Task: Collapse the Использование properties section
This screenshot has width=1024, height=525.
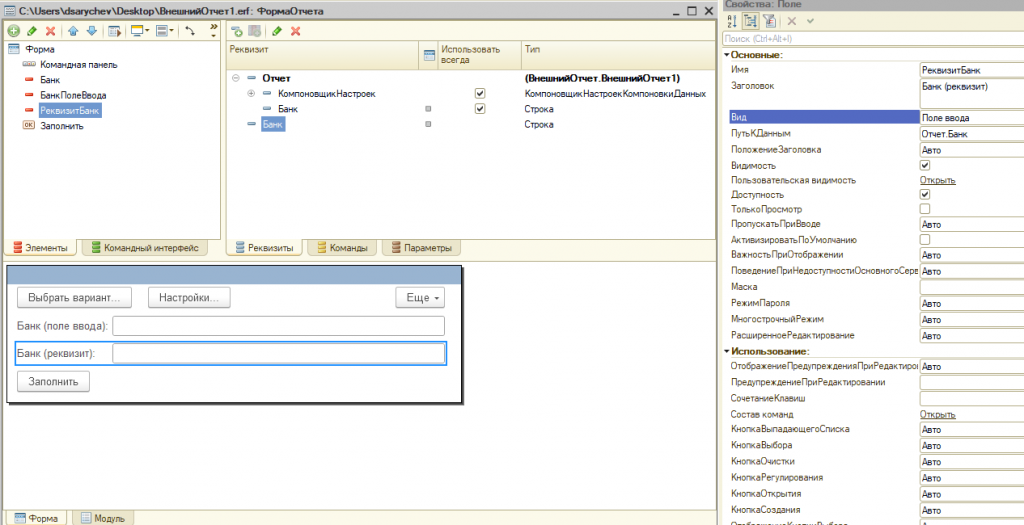Action: (x=727, y=352)
